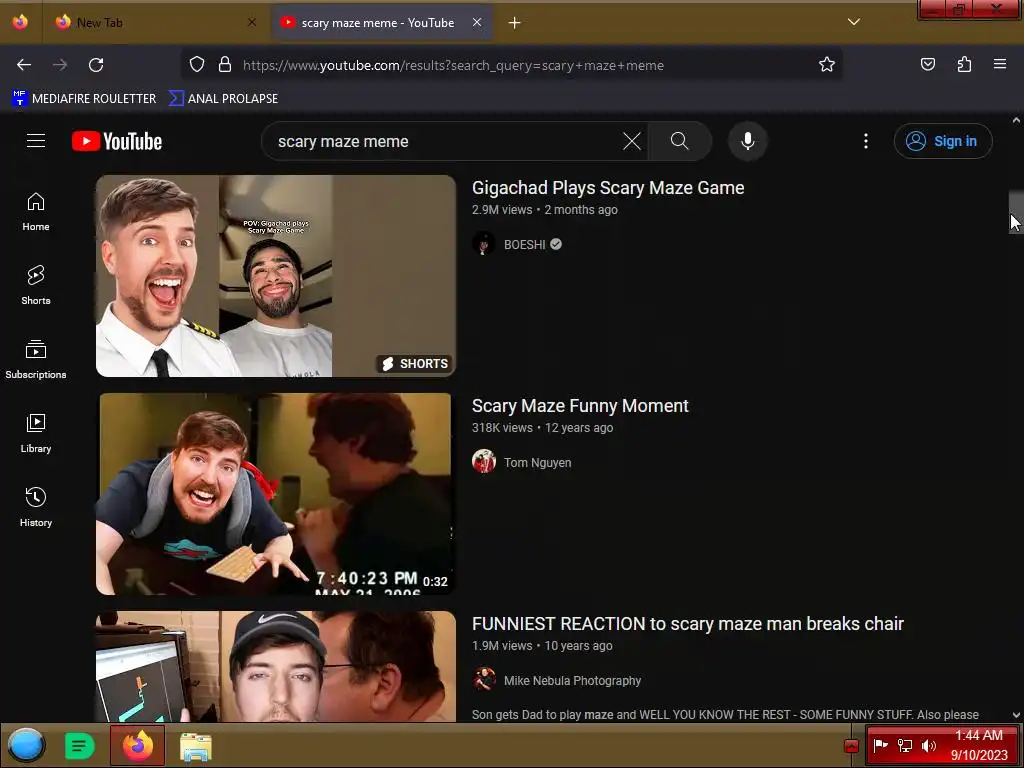Click the Firefox View icon in tab bar
Screen dimensions: 1024x768
coord(20,22)
